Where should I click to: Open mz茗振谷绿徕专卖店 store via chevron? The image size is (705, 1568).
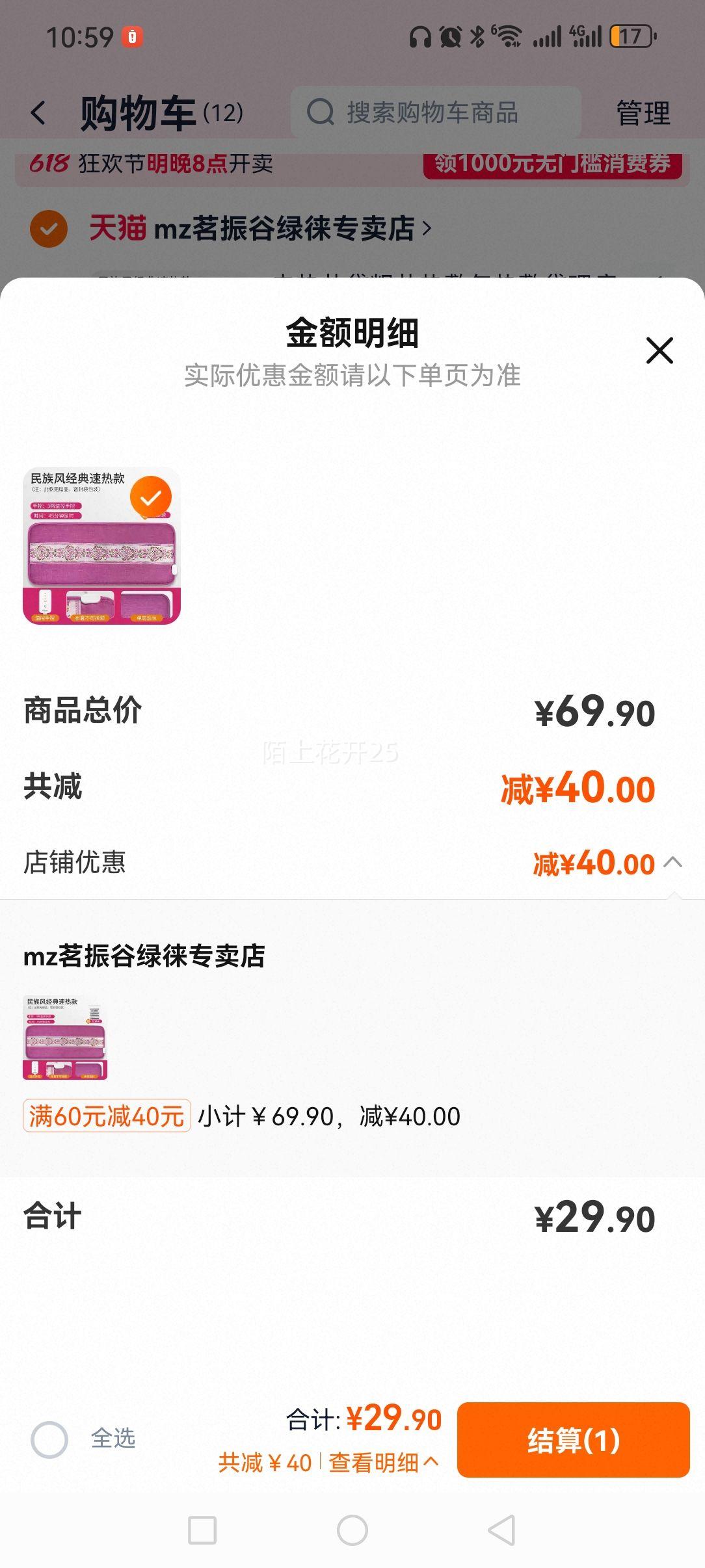[x=427, y=228]
